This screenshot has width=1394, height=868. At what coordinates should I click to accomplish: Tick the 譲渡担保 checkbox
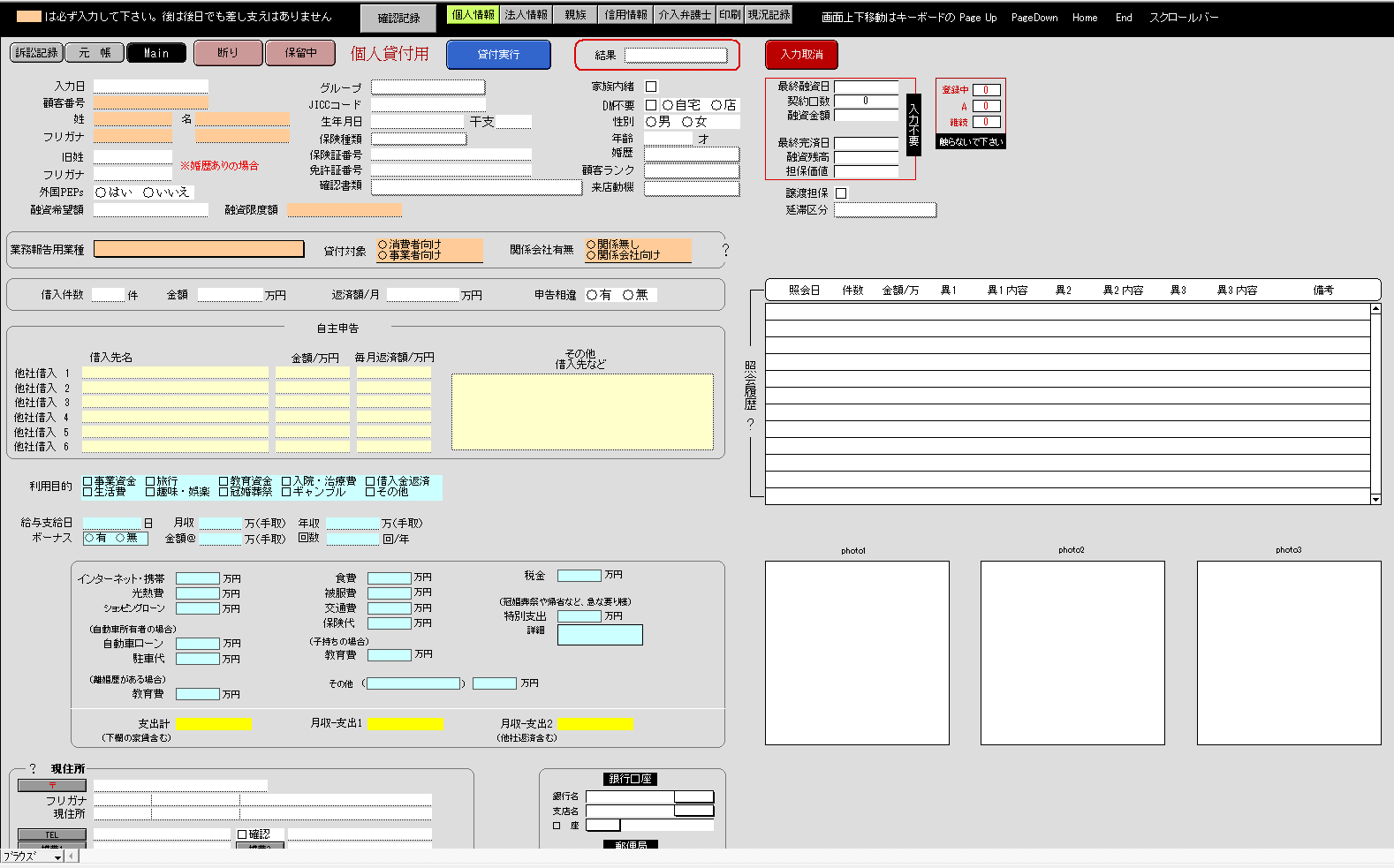click(841, 193)
